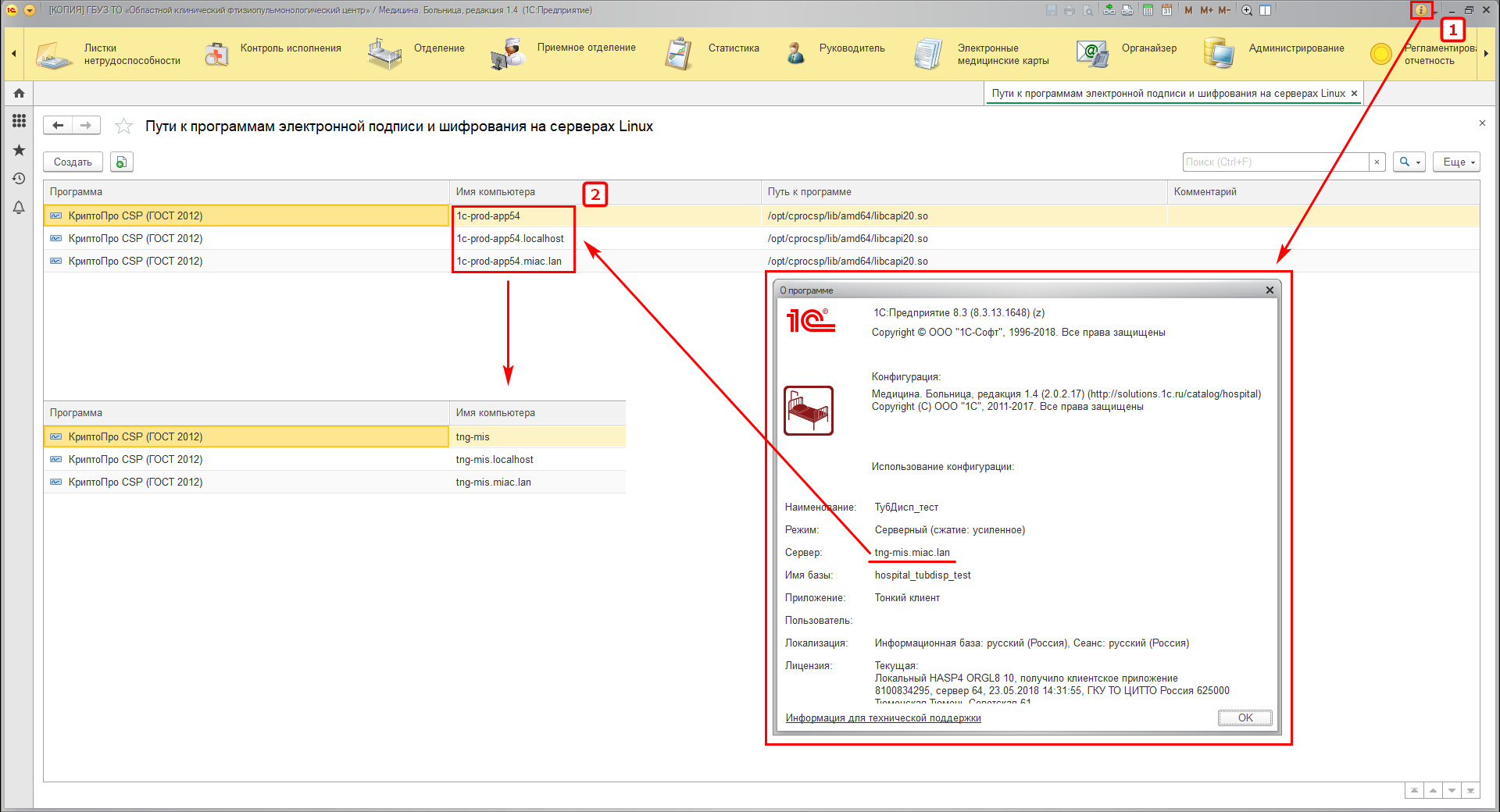The width and height of the screenshot is (1500, 812).
Task: Click the Создать button
Action: point(73,162)
